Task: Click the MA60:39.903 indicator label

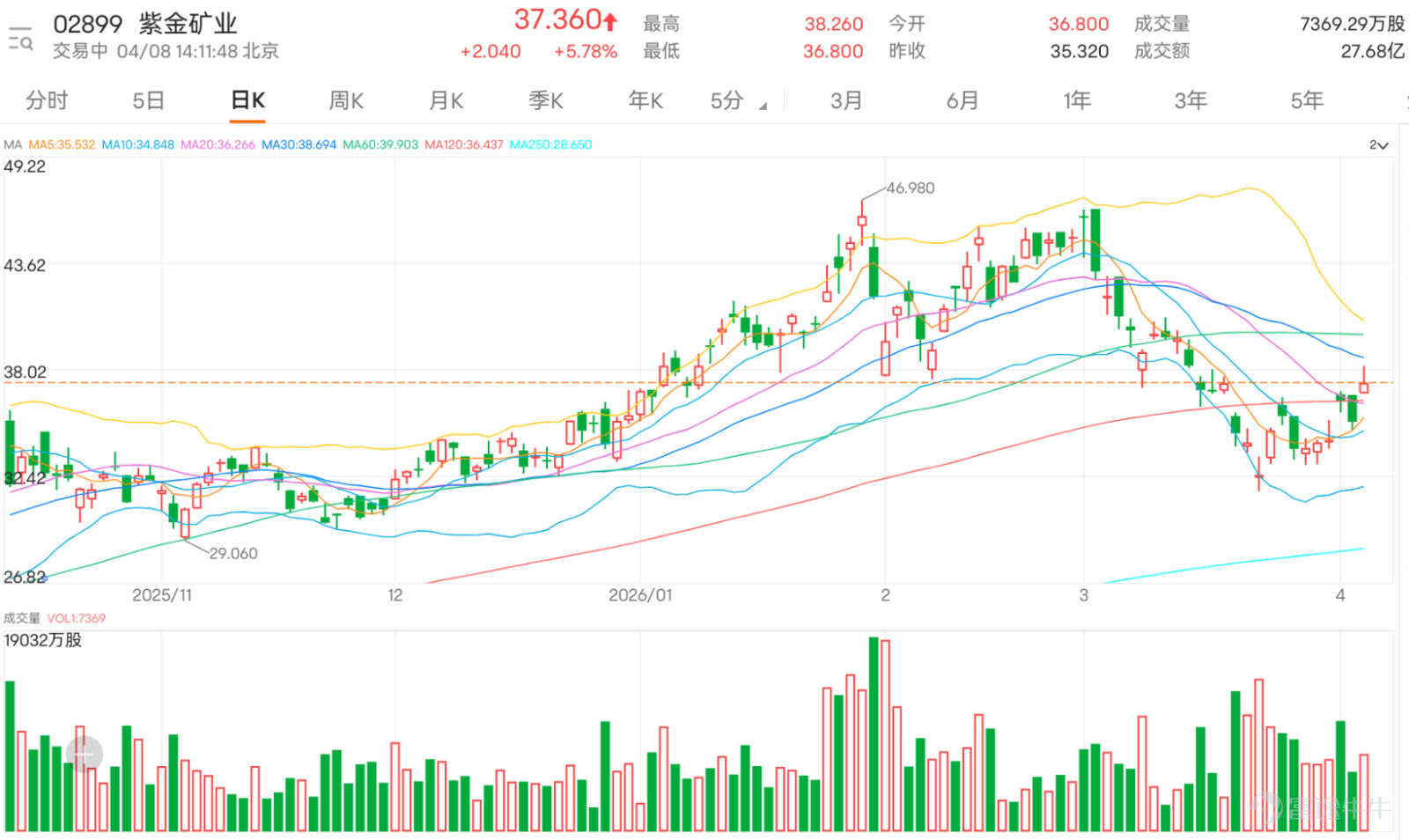Action: pyautogui.click(x=380, y=144)
